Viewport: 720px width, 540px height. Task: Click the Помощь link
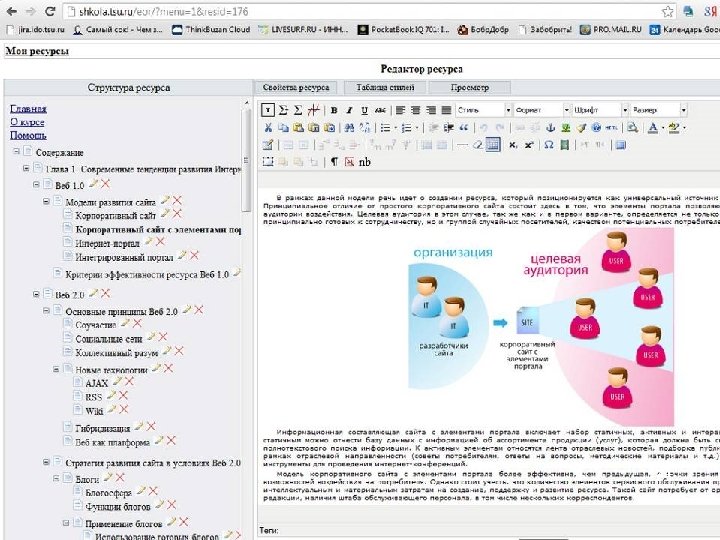pyautogui.click(x=28, y=135)
